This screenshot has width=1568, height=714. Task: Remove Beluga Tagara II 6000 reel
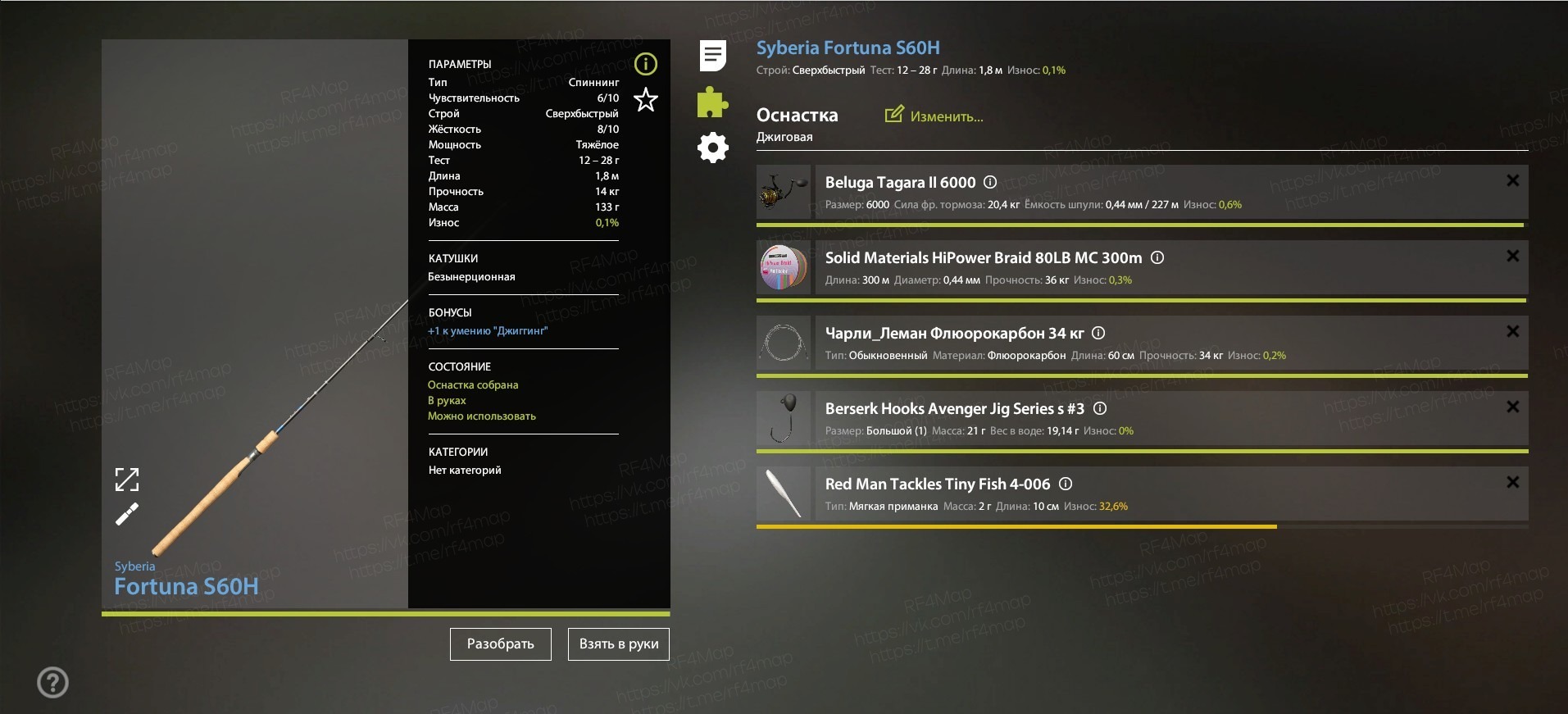[x=1513, y=180]
